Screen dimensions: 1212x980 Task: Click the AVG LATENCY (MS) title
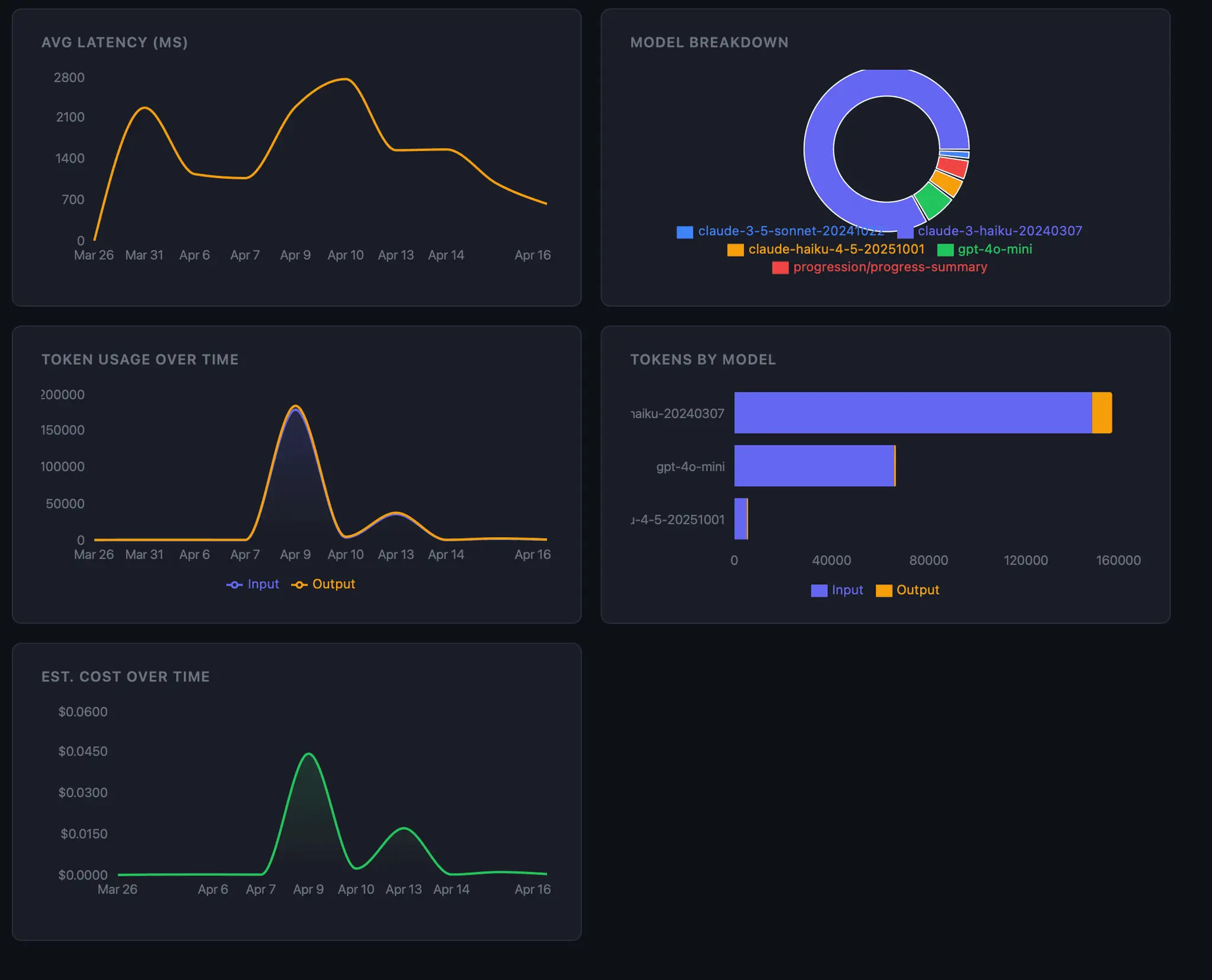click(115, 43)
